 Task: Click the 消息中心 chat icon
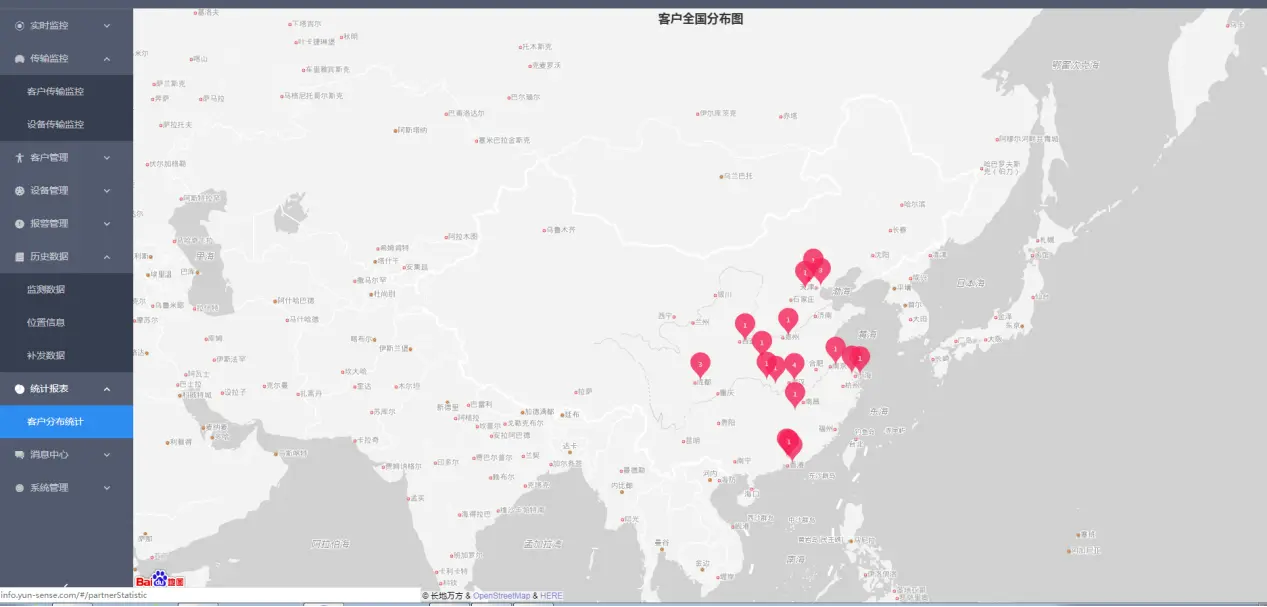click(20, 454)
